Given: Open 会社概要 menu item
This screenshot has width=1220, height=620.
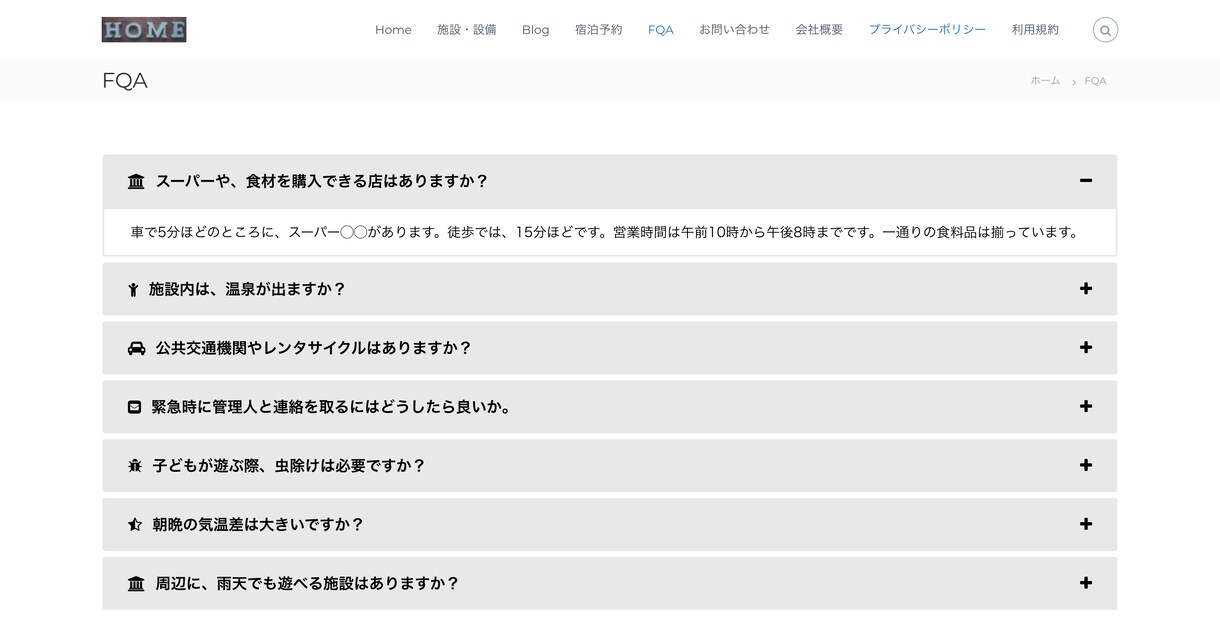Looking at the screenshot, I should 819,30.
